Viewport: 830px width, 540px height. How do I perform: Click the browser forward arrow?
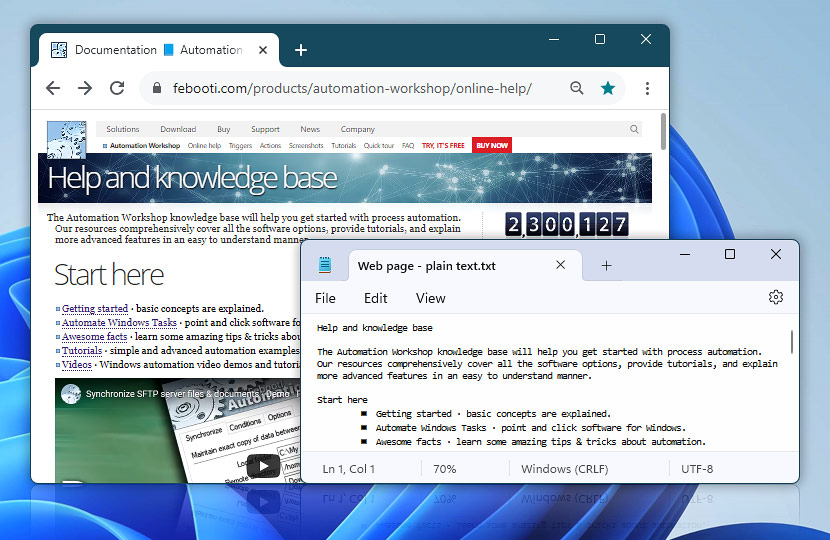[85, 88]
